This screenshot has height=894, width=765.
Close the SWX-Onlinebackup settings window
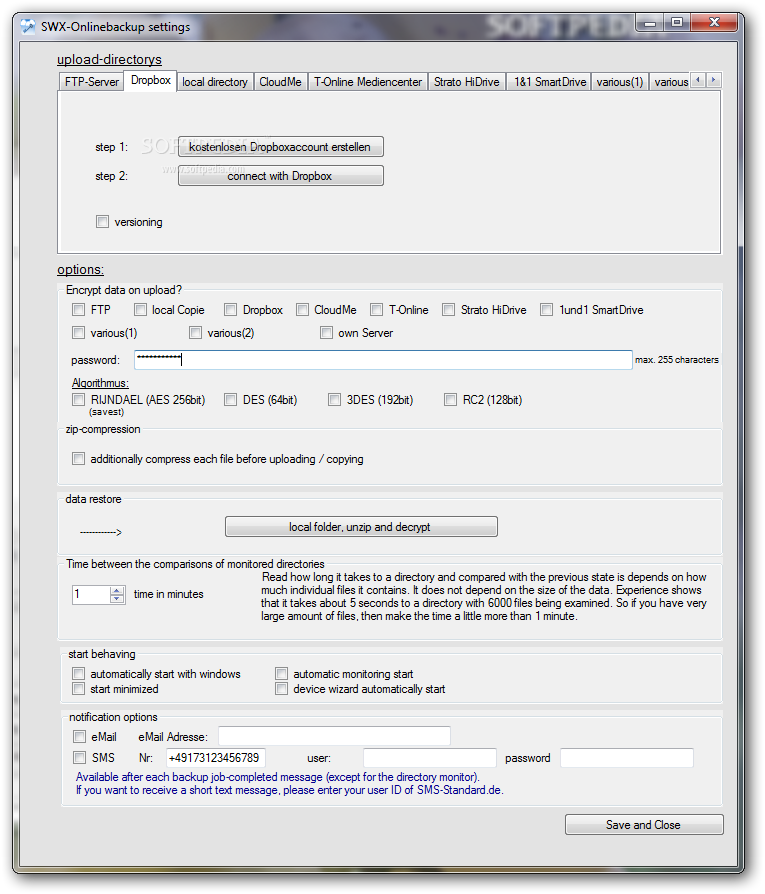[714, 23]
